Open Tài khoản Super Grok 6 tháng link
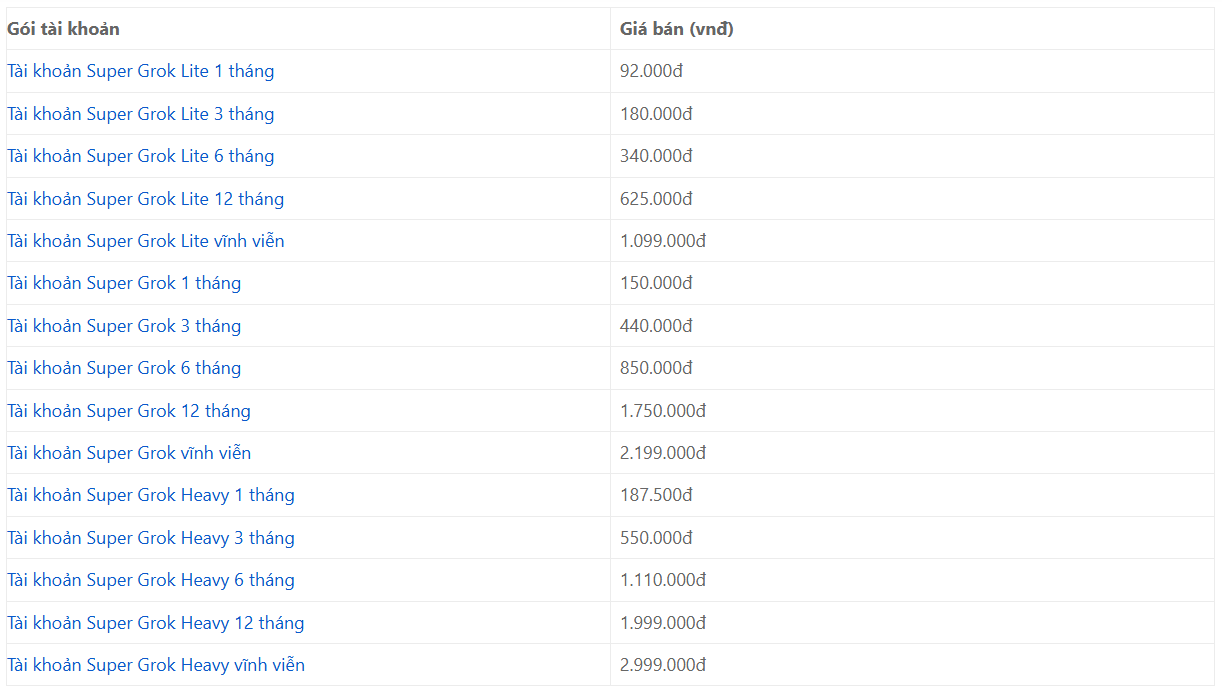 point(124,368)
